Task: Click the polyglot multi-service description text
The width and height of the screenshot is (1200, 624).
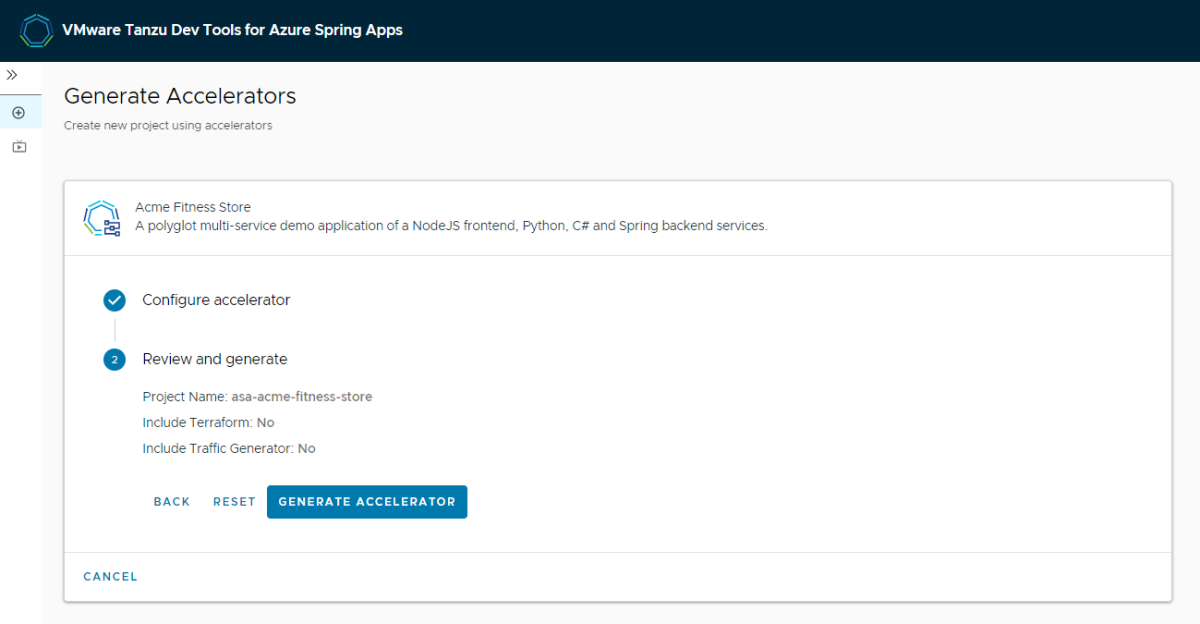Action: click(451, 226)
